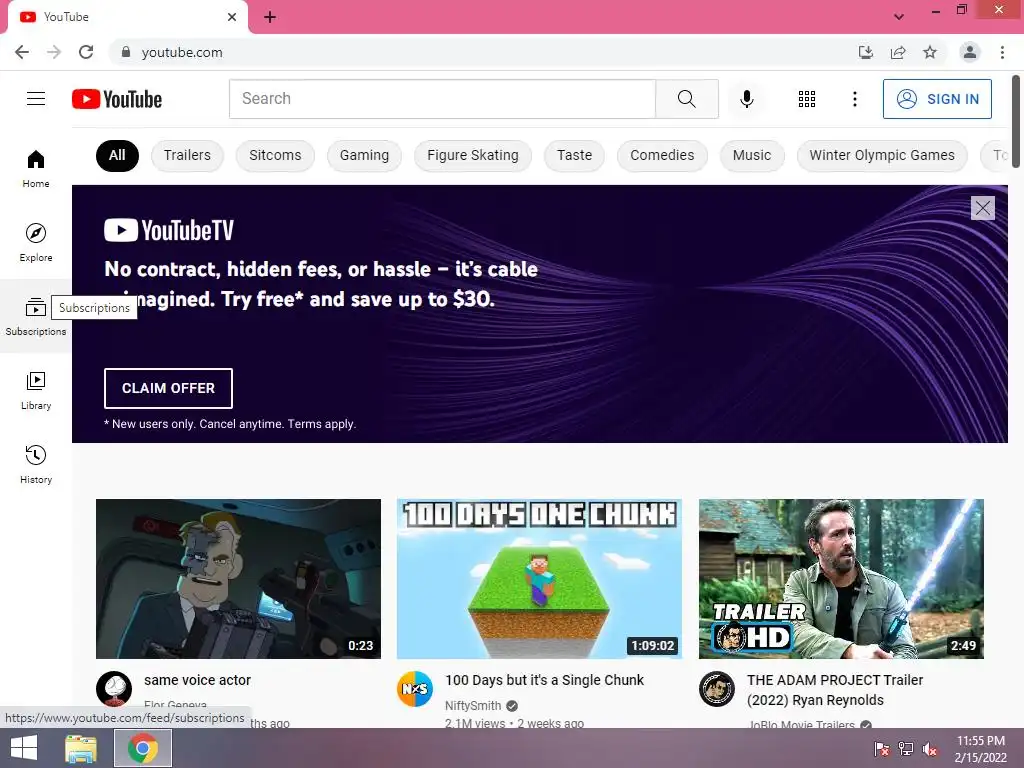
Task: Click the SIGN IN button
Action: click(937, 99)
